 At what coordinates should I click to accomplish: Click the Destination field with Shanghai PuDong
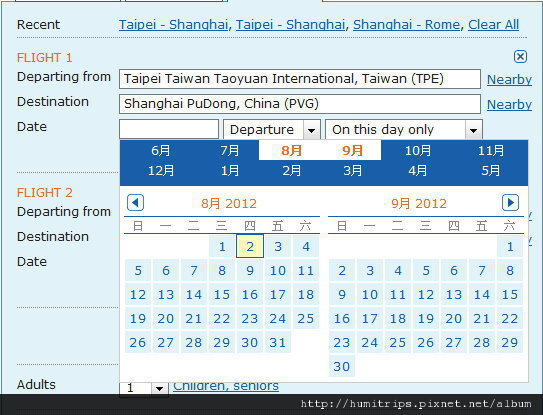point(300,104)
